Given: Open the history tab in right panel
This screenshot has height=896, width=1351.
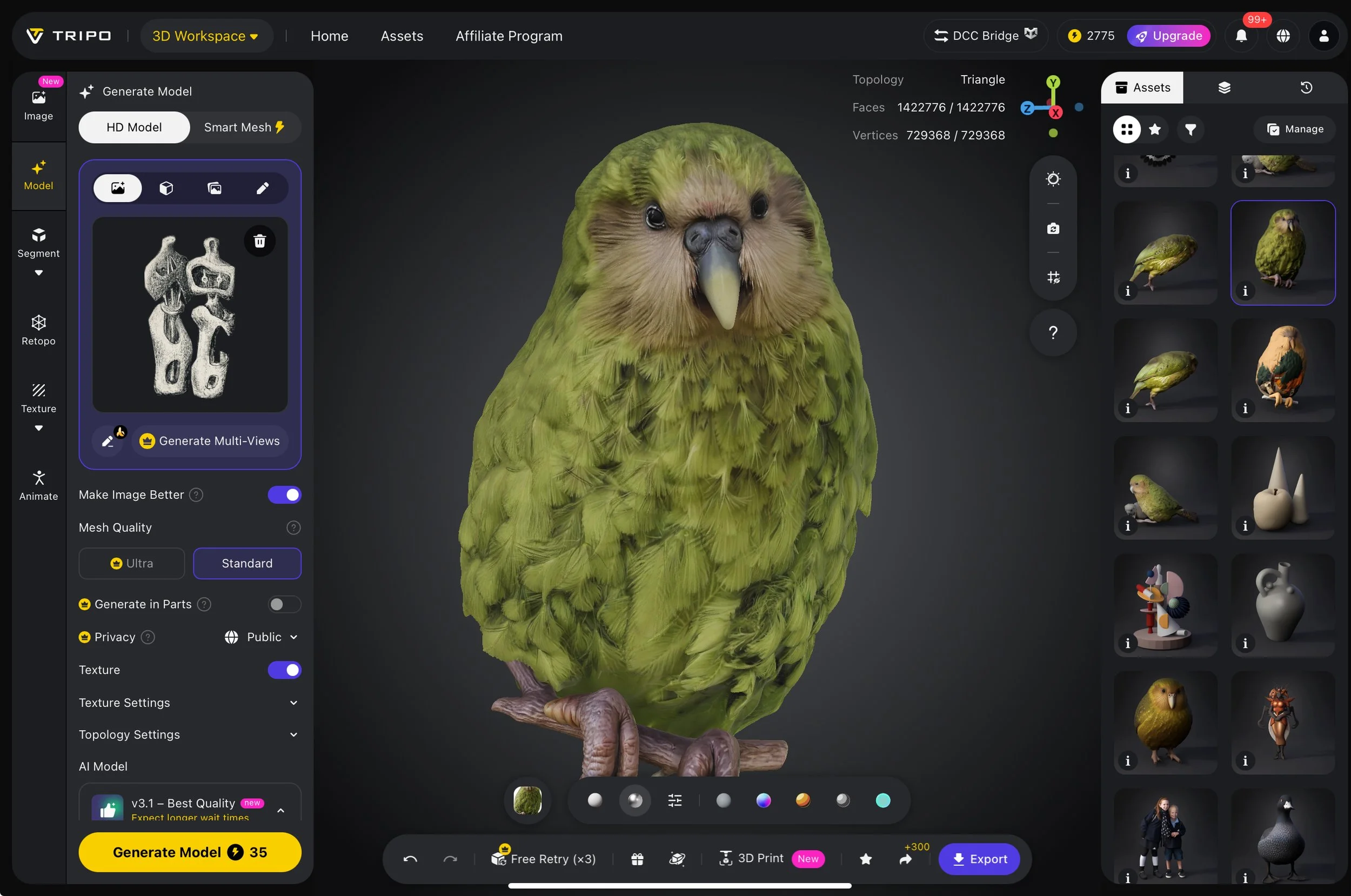Looking at the screenshot, I should (1306, 88).
